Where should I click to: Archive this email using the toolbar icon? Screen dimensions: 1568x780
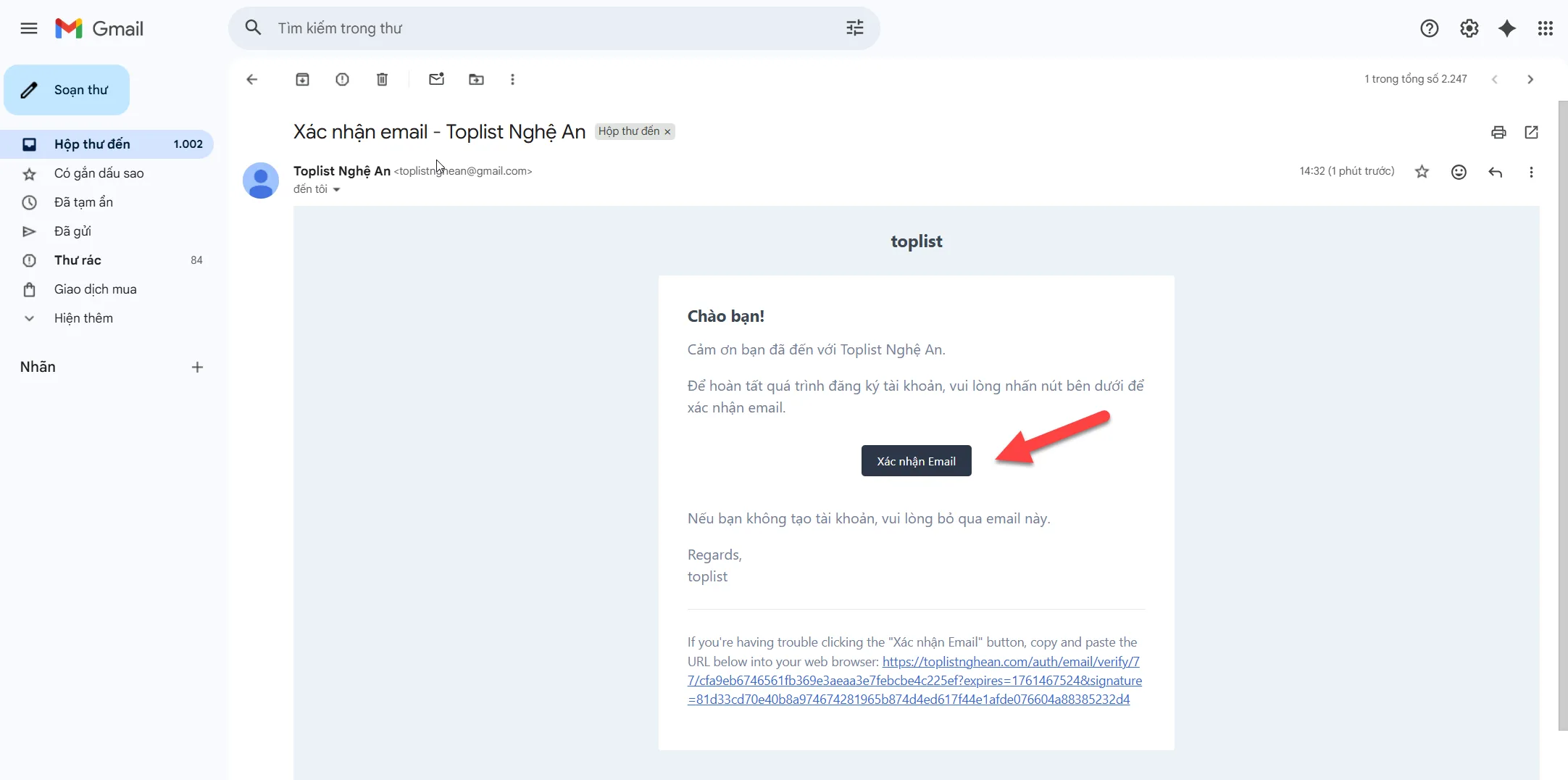click(x=302, y=80)
